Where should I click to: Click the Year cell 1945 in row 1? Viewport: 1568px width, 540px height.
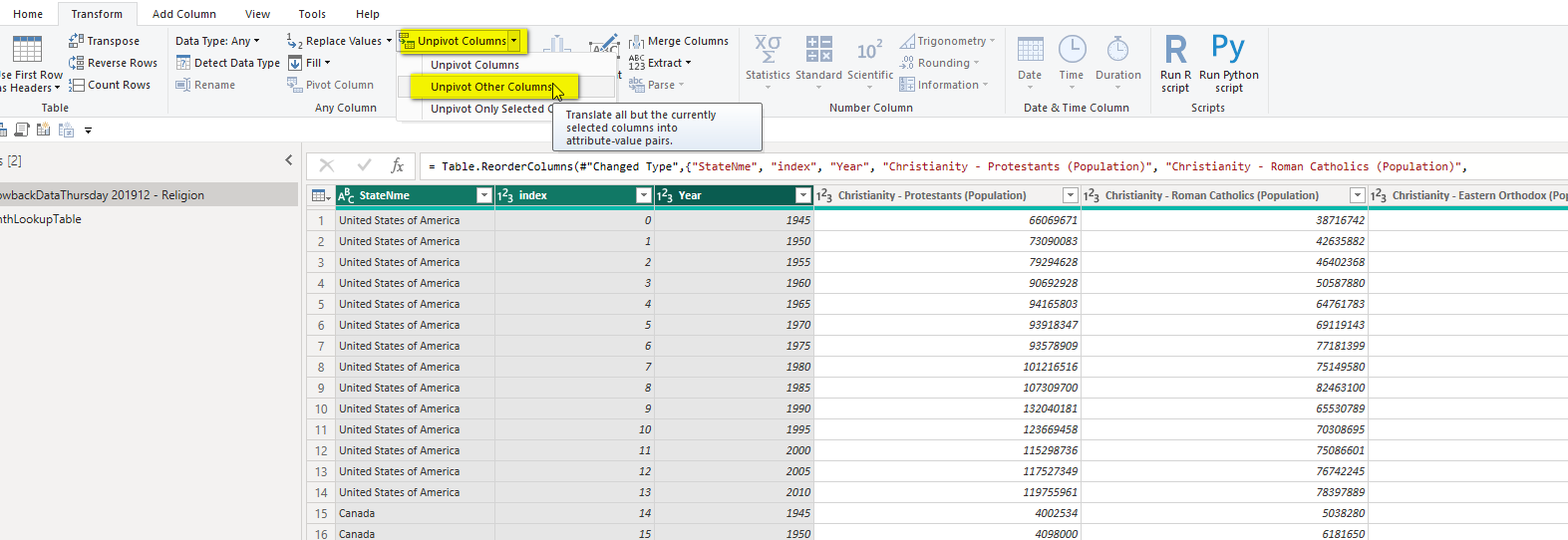click(734, 220)
